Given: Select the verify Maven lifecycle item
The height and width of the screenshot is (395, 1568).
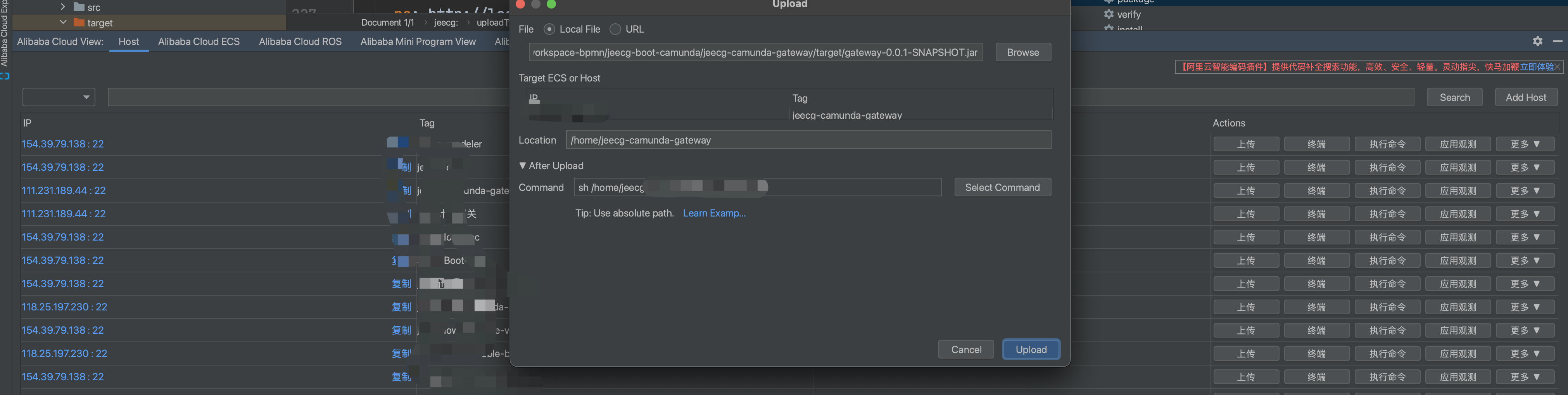Looking at the screenshot, I should (x=1129, y=14).
